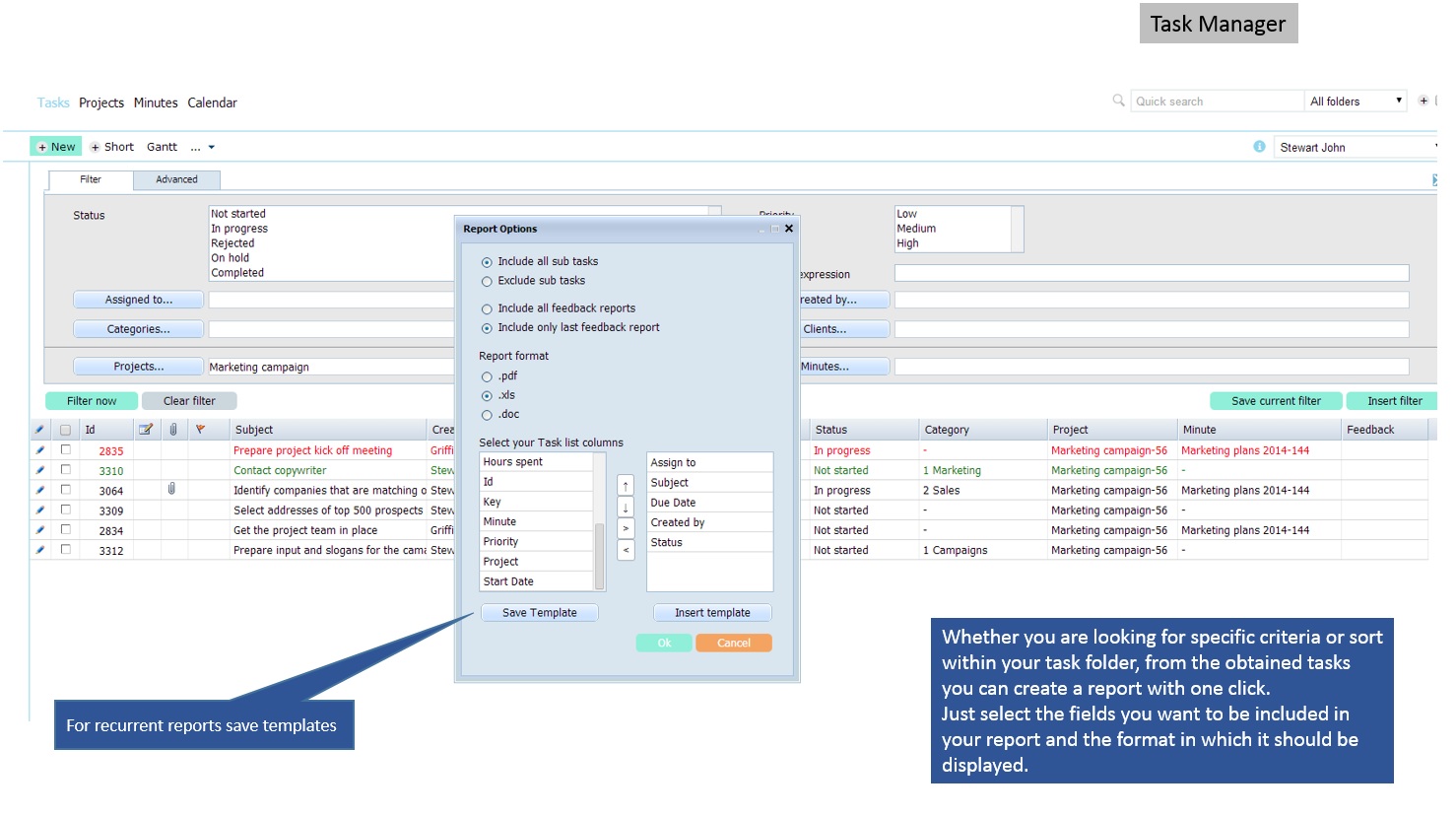Switch to the Tasks menu

pos(53,102)
